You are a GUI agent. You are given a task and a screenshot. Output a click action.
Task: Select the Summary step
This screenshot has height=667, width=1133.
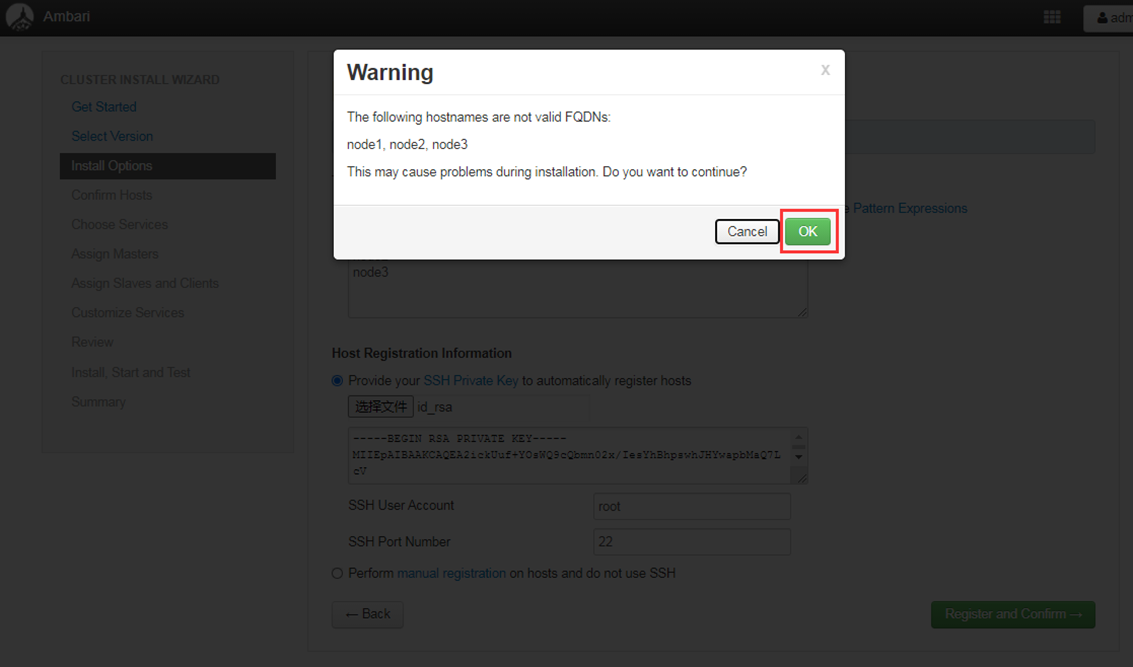pyautogui.click(x=98, y=402)
